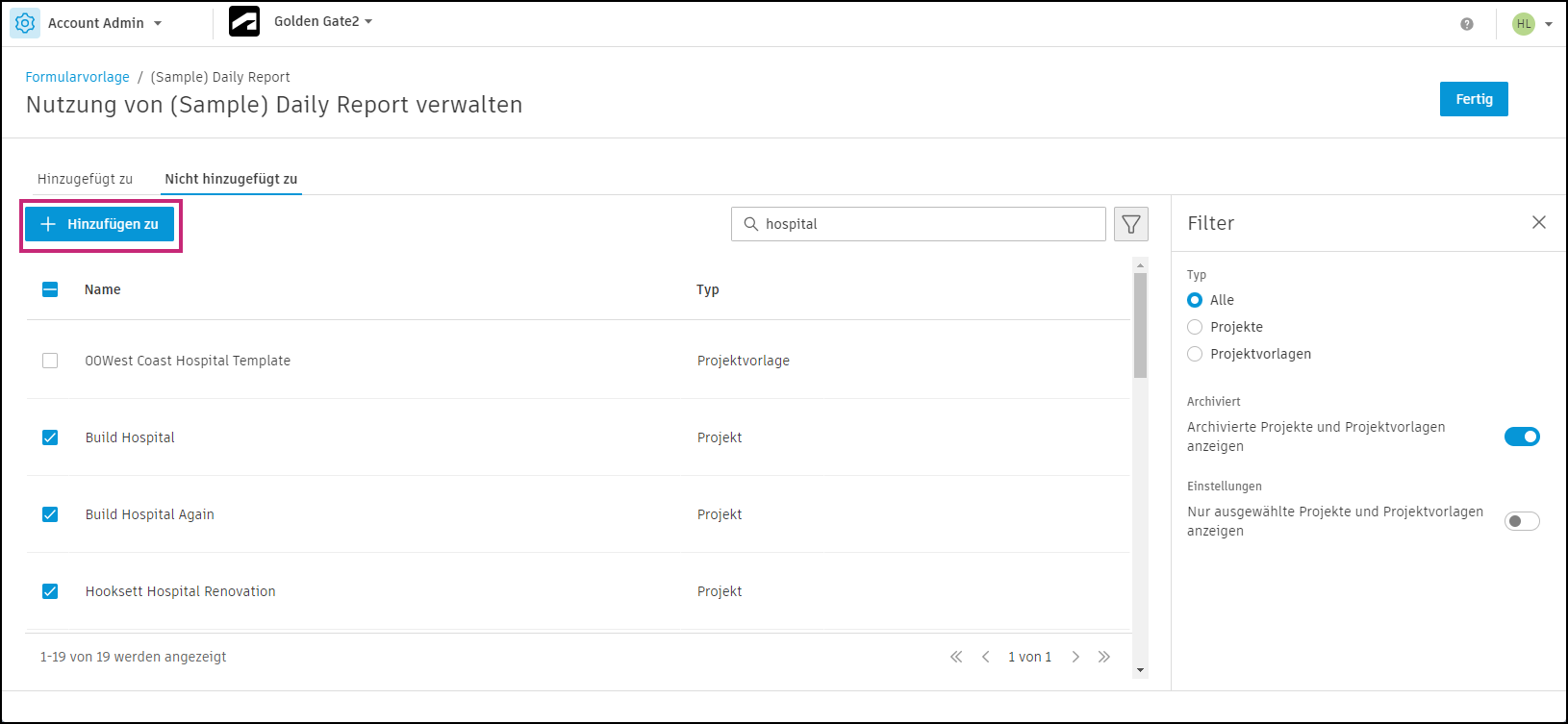Viewport: 1568px width, 724px height.
Task: Click the blue Fertig button
Action: (1474, 98)
